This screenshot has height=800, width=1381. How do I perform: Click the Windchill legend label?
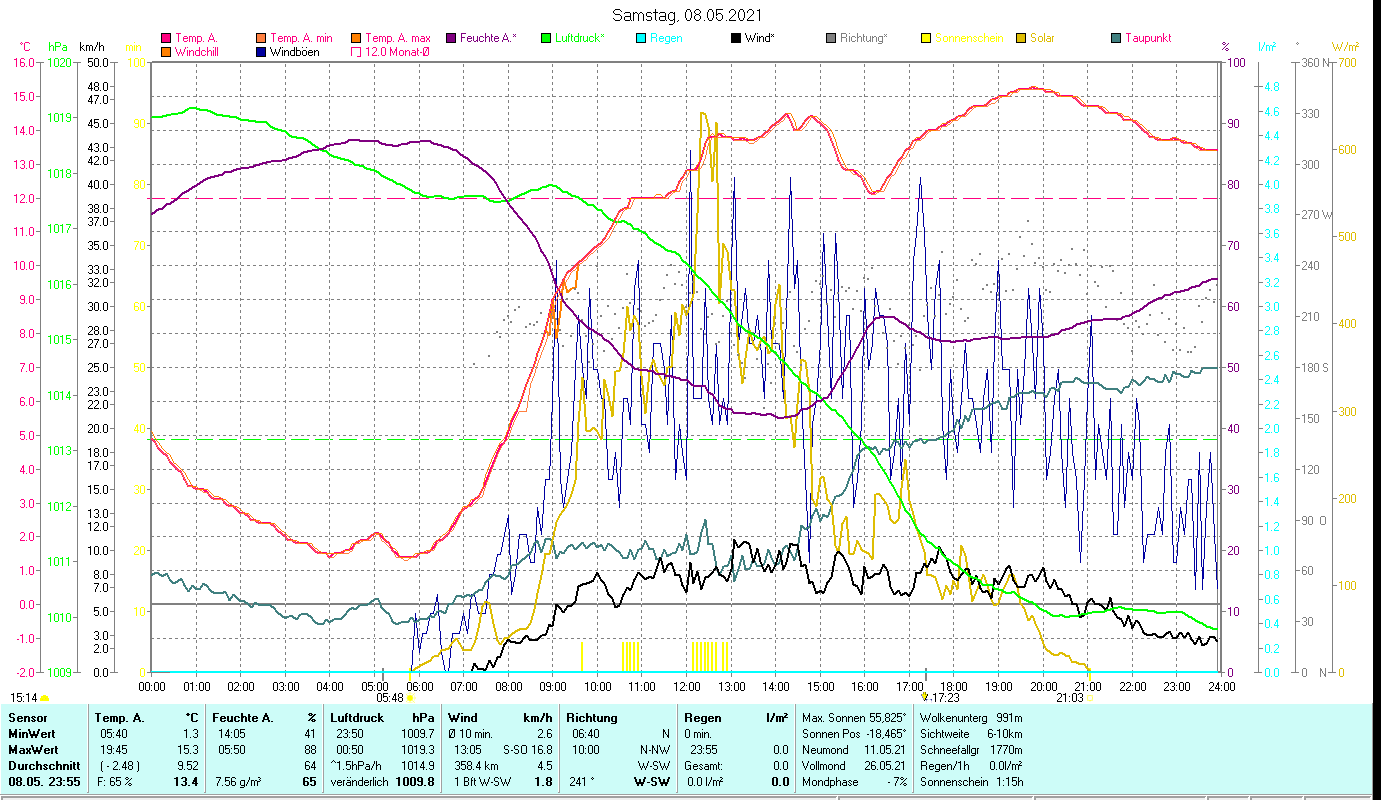tap(197, 51)
